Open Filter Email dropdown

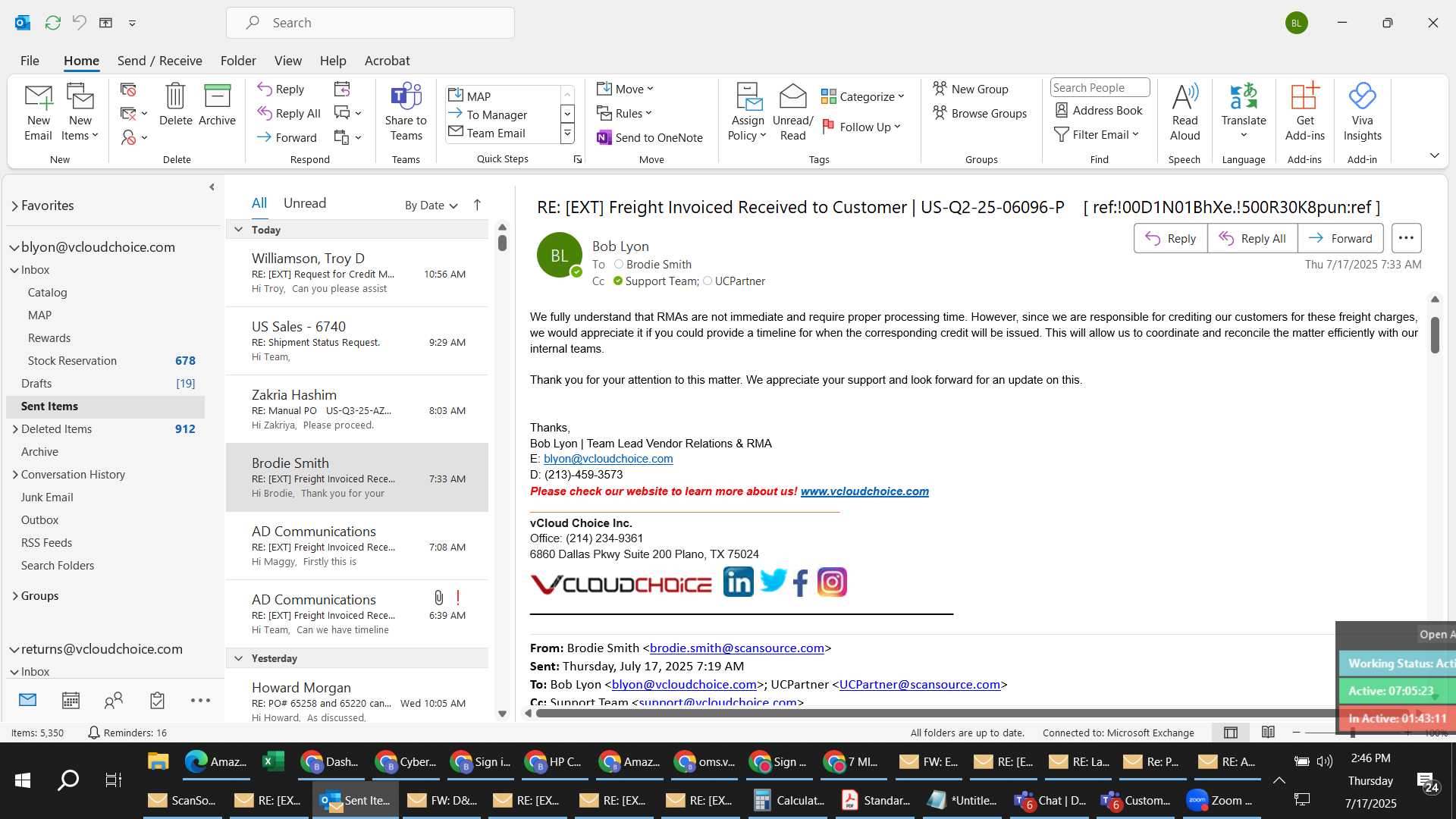pyautogui.click(x=1096, y=134)
